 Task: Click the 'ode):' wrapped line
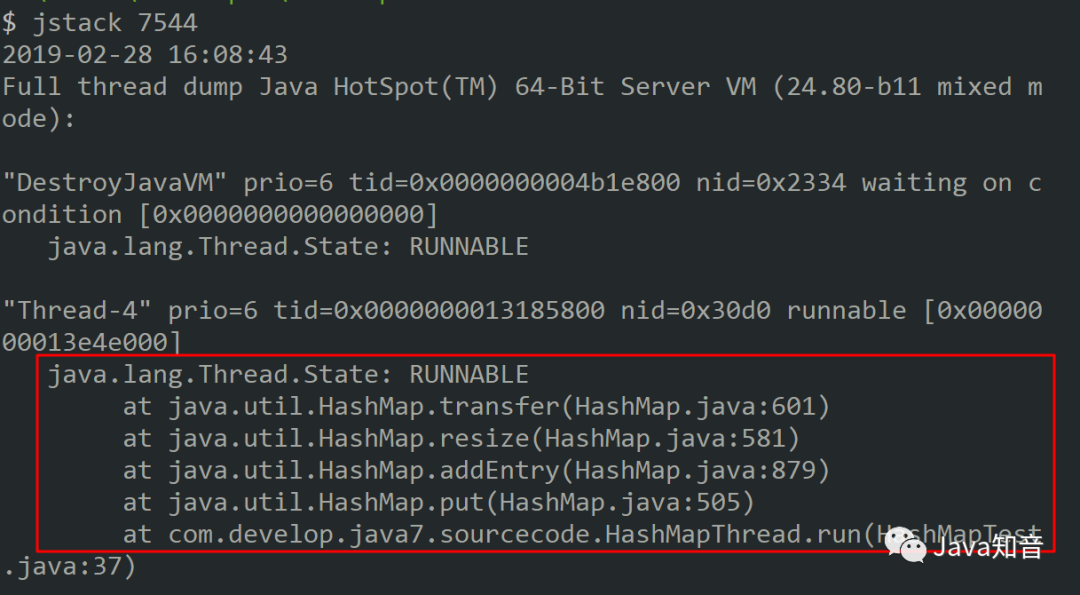point(39,118)
